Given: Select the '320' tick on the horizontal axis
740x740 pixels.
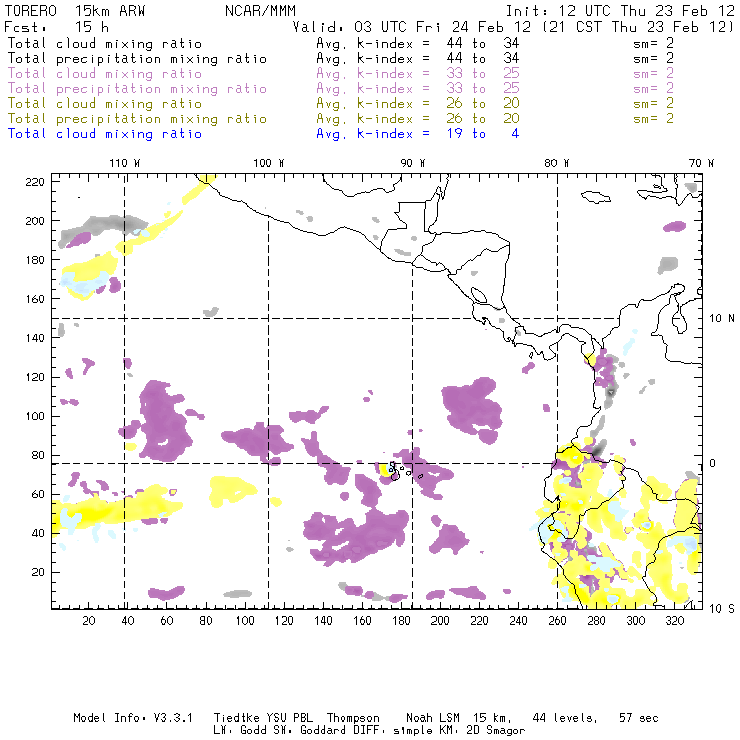Looking at the screenshot, I should [x=674, y=621].
